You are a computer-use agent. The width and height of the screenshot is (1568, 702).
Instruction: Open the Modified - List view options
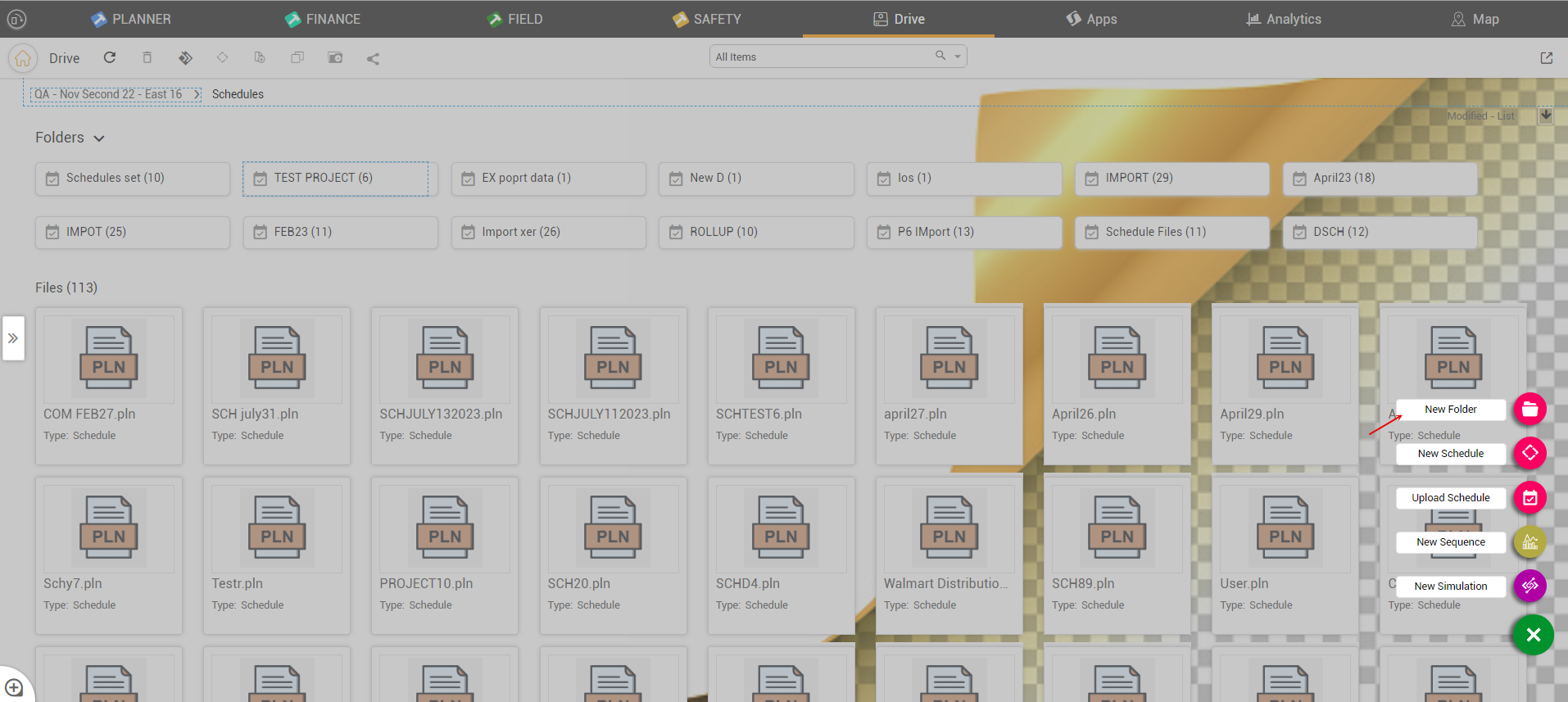[1480, 116]
